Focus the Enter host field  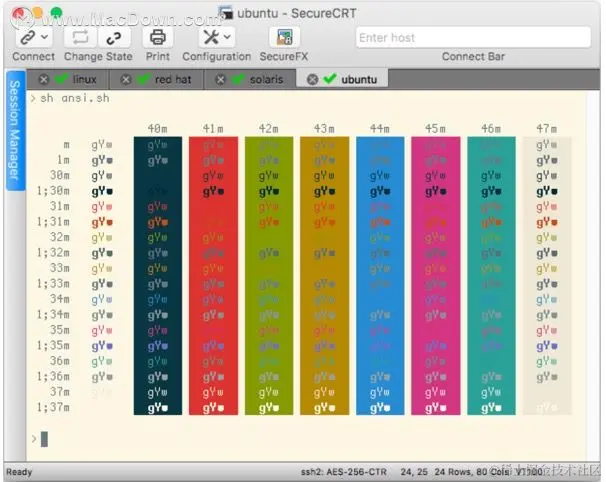coord(473,37)
